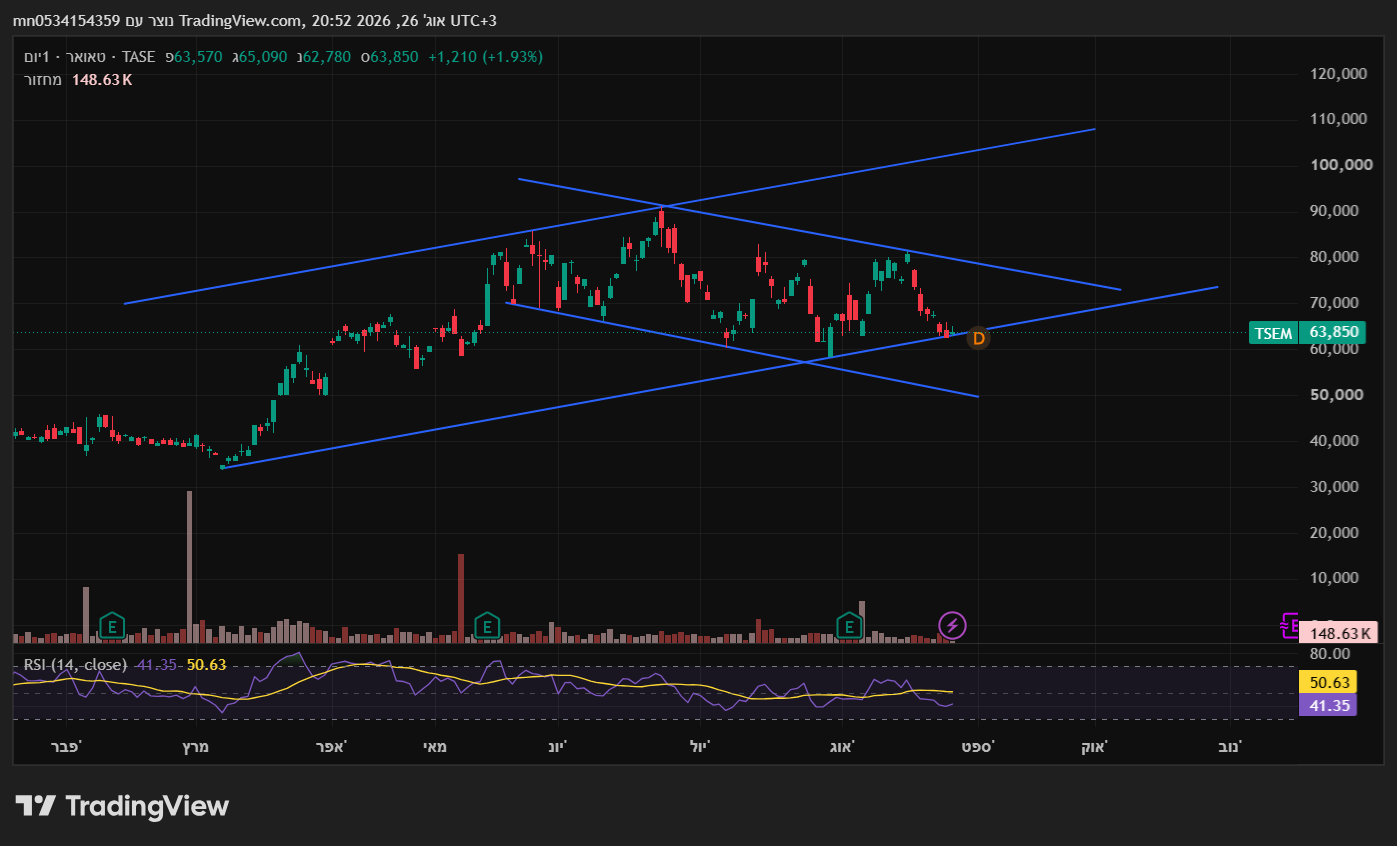The width and height of the screenshot is (1397, 846).
Task: Select the 80.00 RSI scale label
Action: click(x=1330, y=654)
